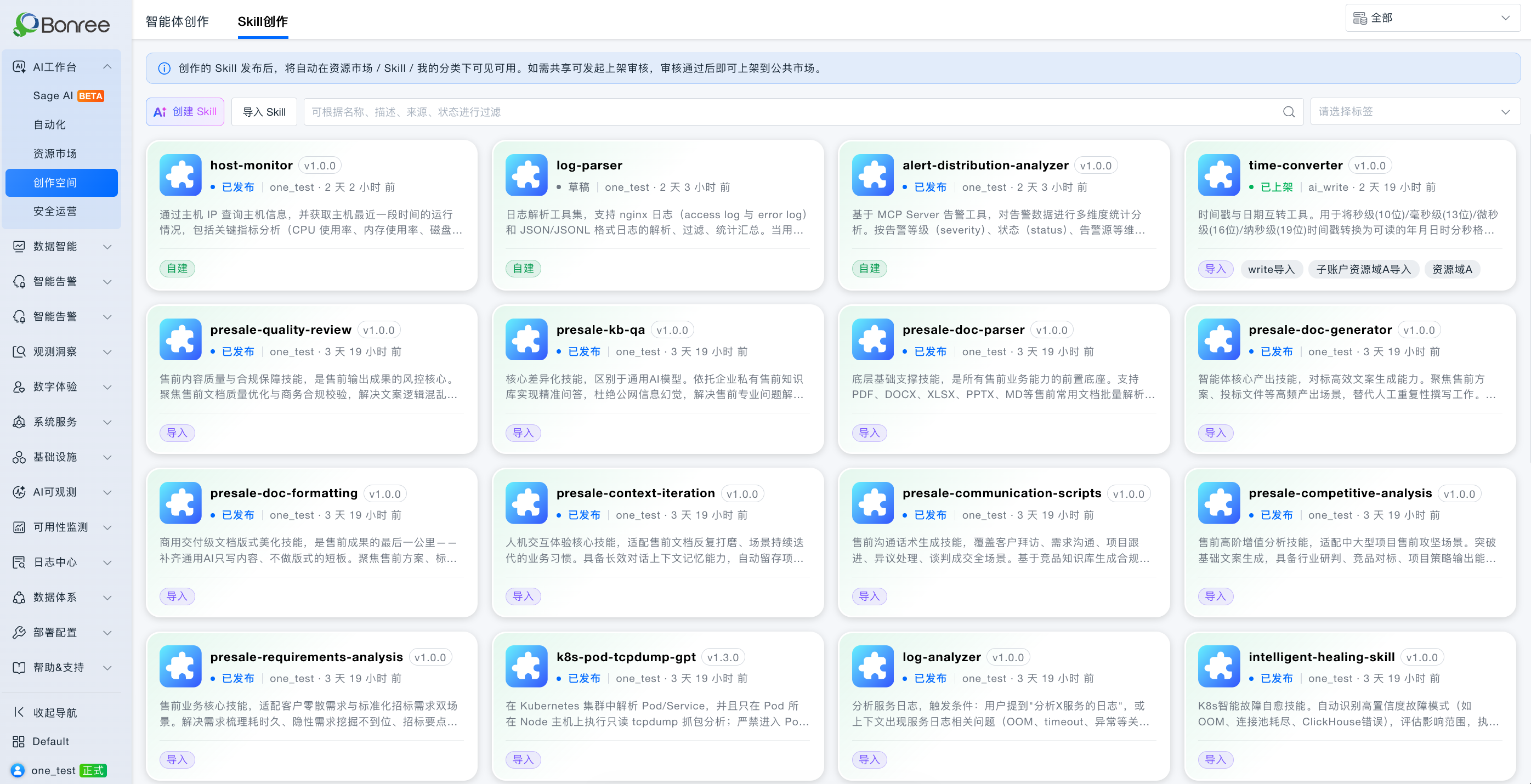Click the Bonree logo
Screen dimensions: 1531x784
pyautogui.click(x=61, y=24)
